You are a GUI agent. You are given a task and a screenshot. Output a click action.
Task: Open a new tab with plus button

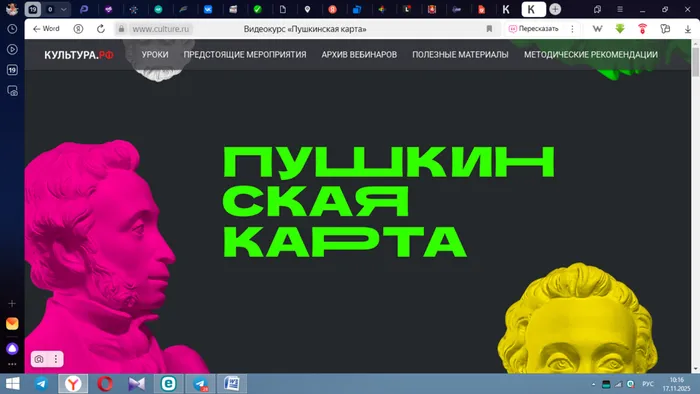555,9
